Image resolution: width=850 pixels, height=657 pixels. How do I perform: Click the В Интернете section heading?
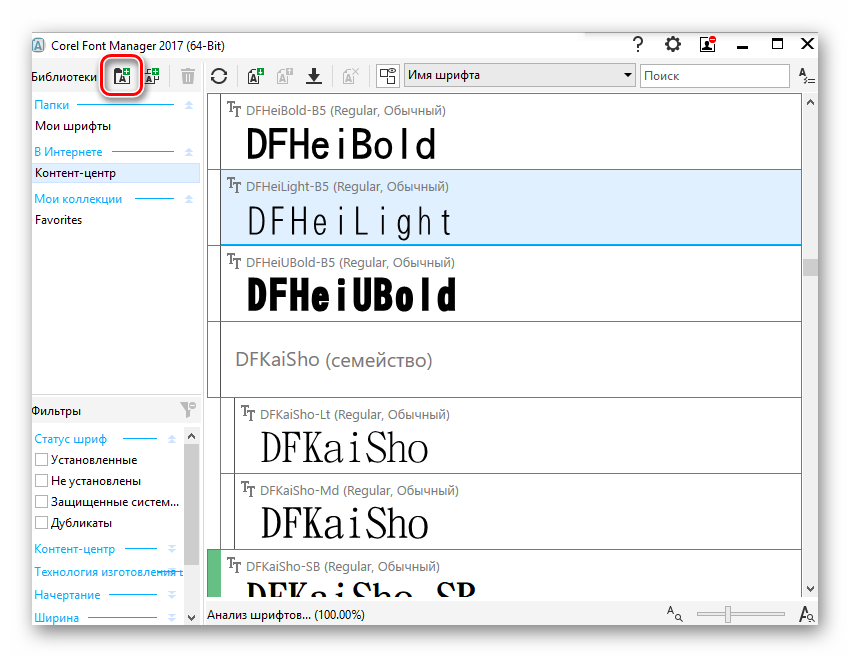(68, 152)
